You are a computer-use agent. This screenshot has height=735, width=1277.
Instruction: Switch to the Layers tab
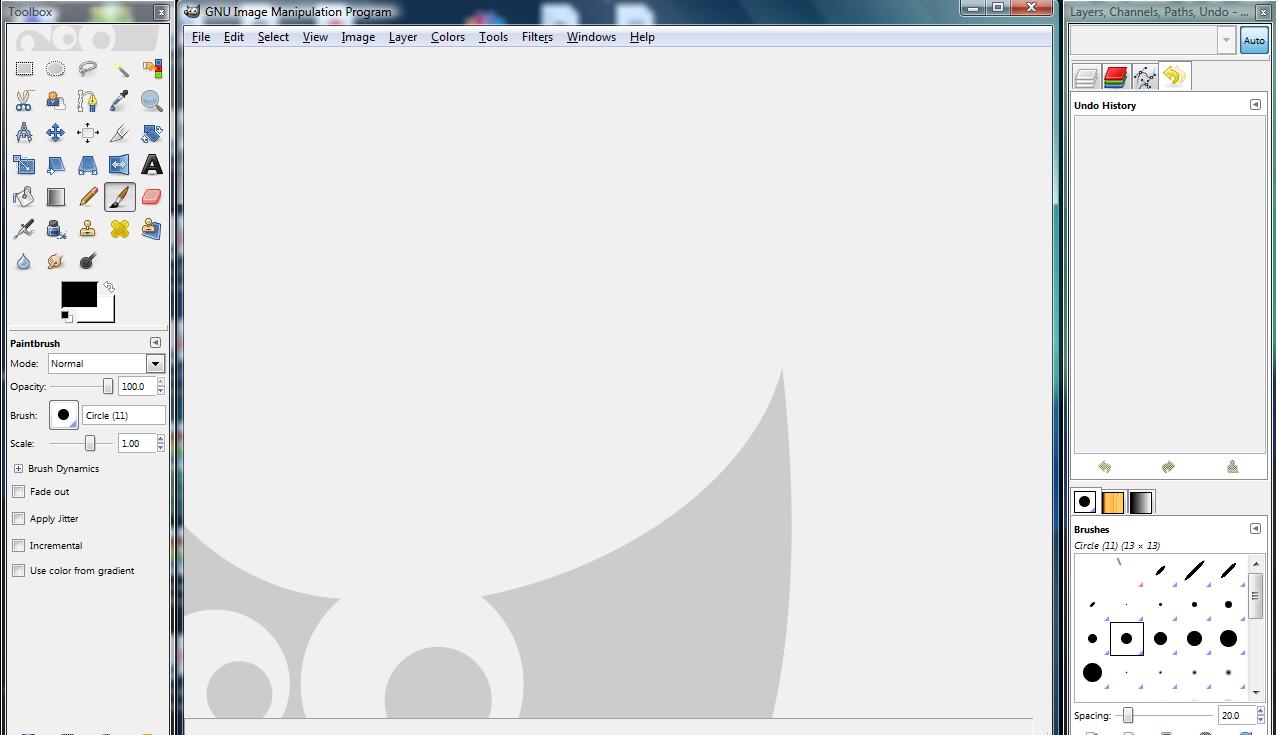[1086, 77]
